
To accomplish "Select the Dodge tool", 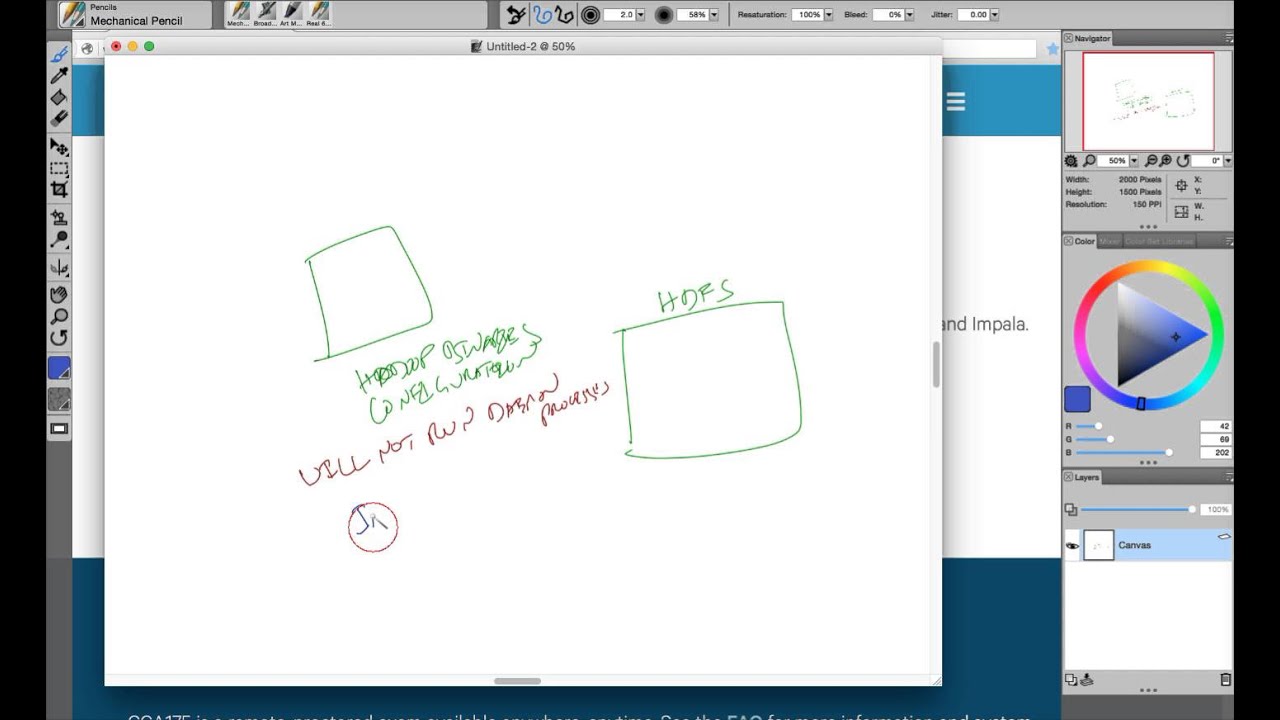I will click(59, 240).
